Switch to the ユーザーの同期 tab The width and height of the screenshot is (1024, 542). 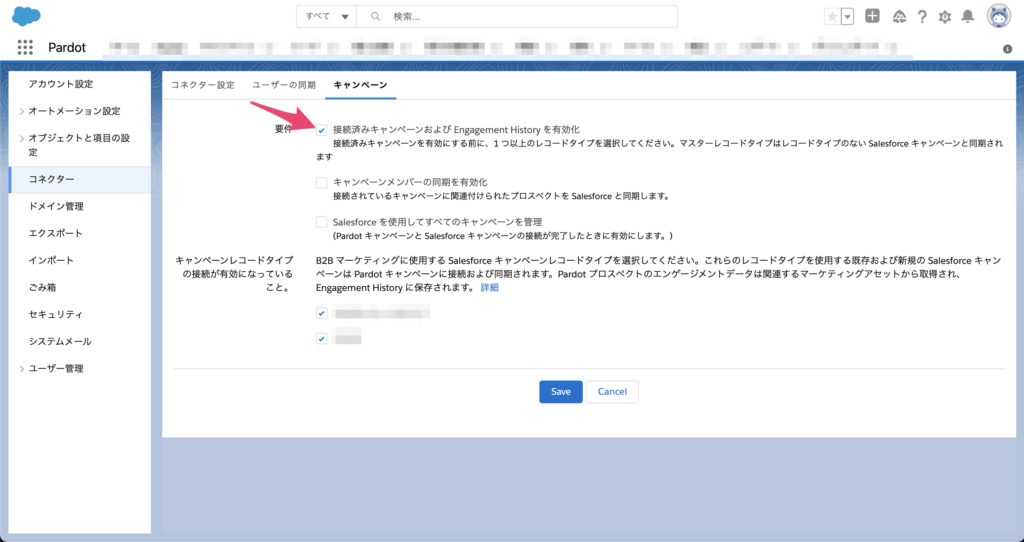(x=284, y=85)
